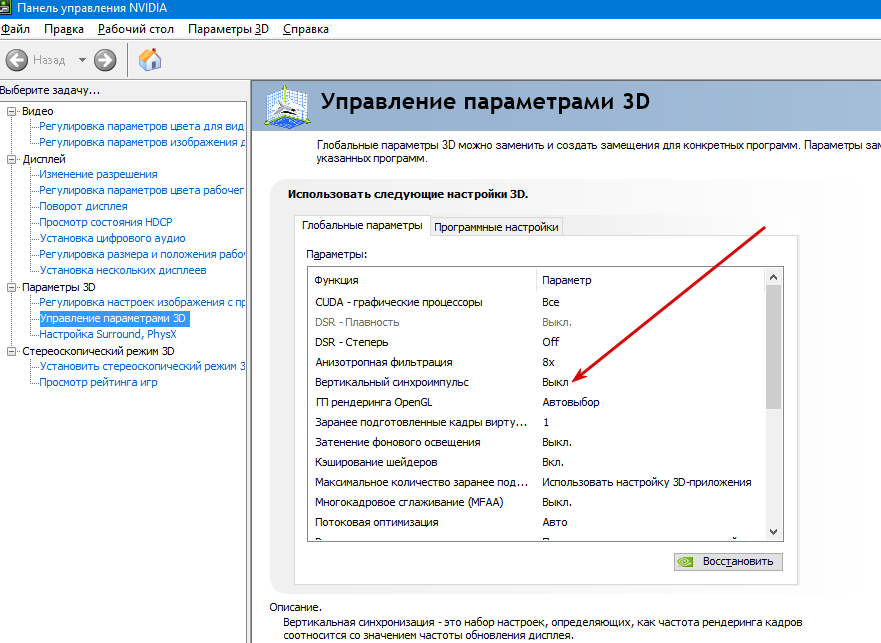881x643 pixels.
Task: Click the scroll down arrow in settings list
Action: (774, 532)
